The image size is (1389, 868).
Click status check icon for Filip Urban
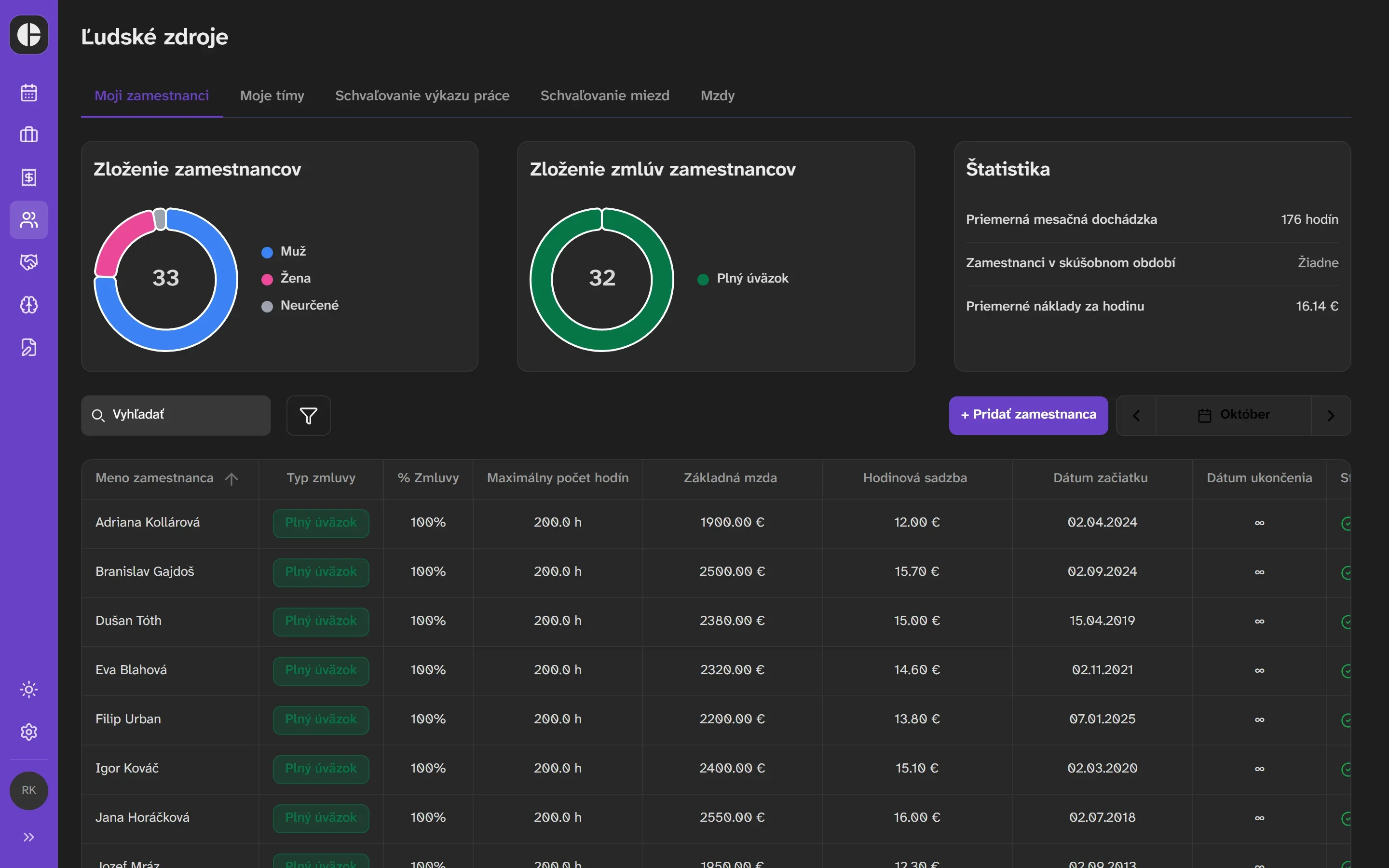click(1346, 720)
